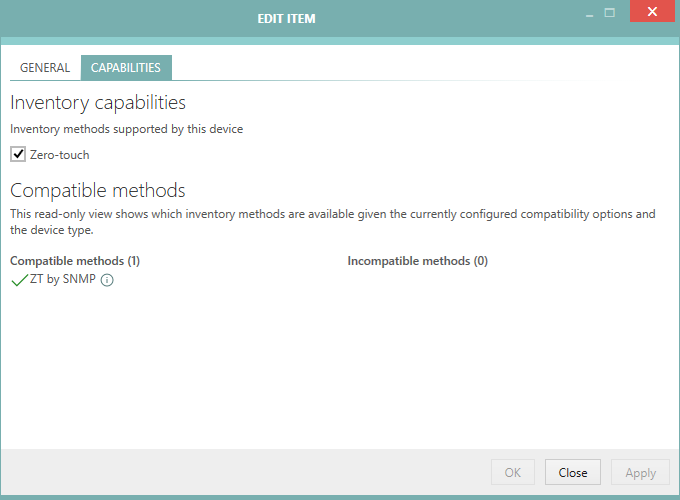
Task: Select the ZT by SNMP method entry
Action: tap(63, 280)
